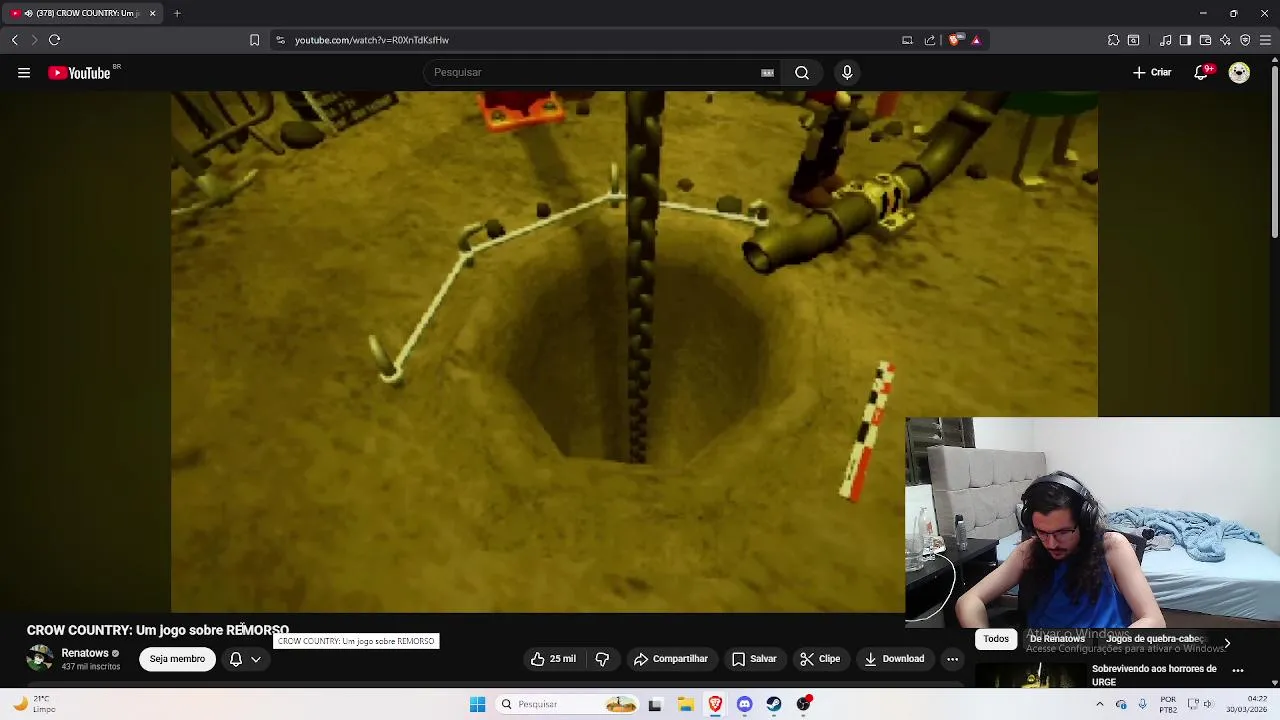
Task: Open File Explorer from the taskbar
Action: tap(685, 704)
